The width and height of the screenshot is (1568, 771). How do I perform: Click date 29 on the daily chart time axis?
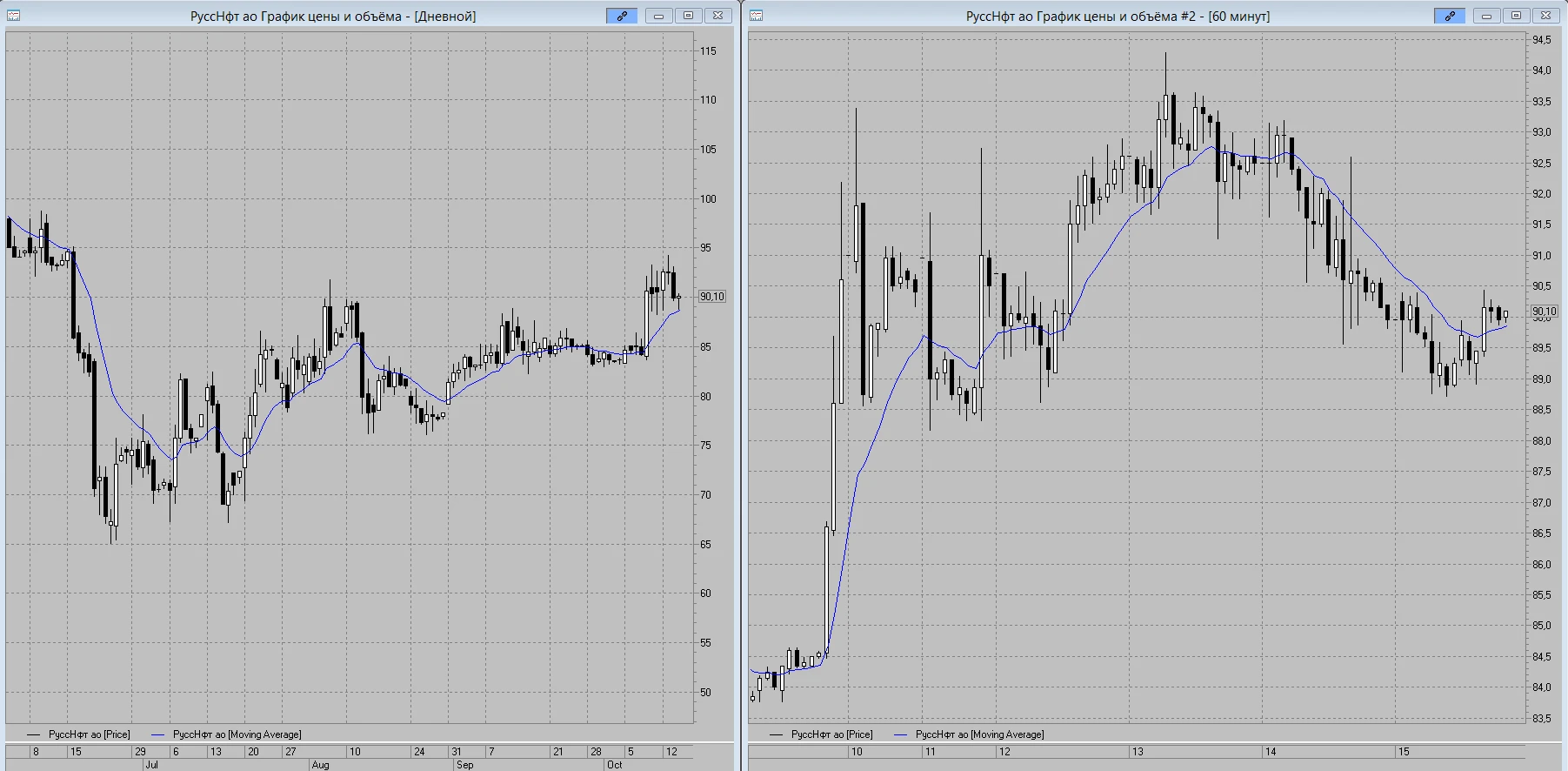pyautogui.click(x=140, y=752)
